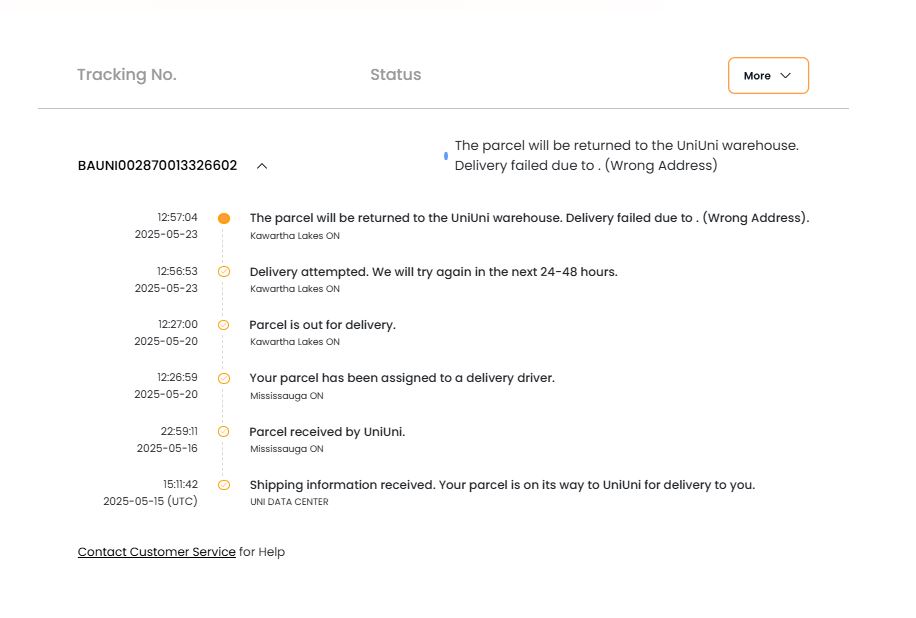Click tracking number BAUNI002870013326602 text

157,166
